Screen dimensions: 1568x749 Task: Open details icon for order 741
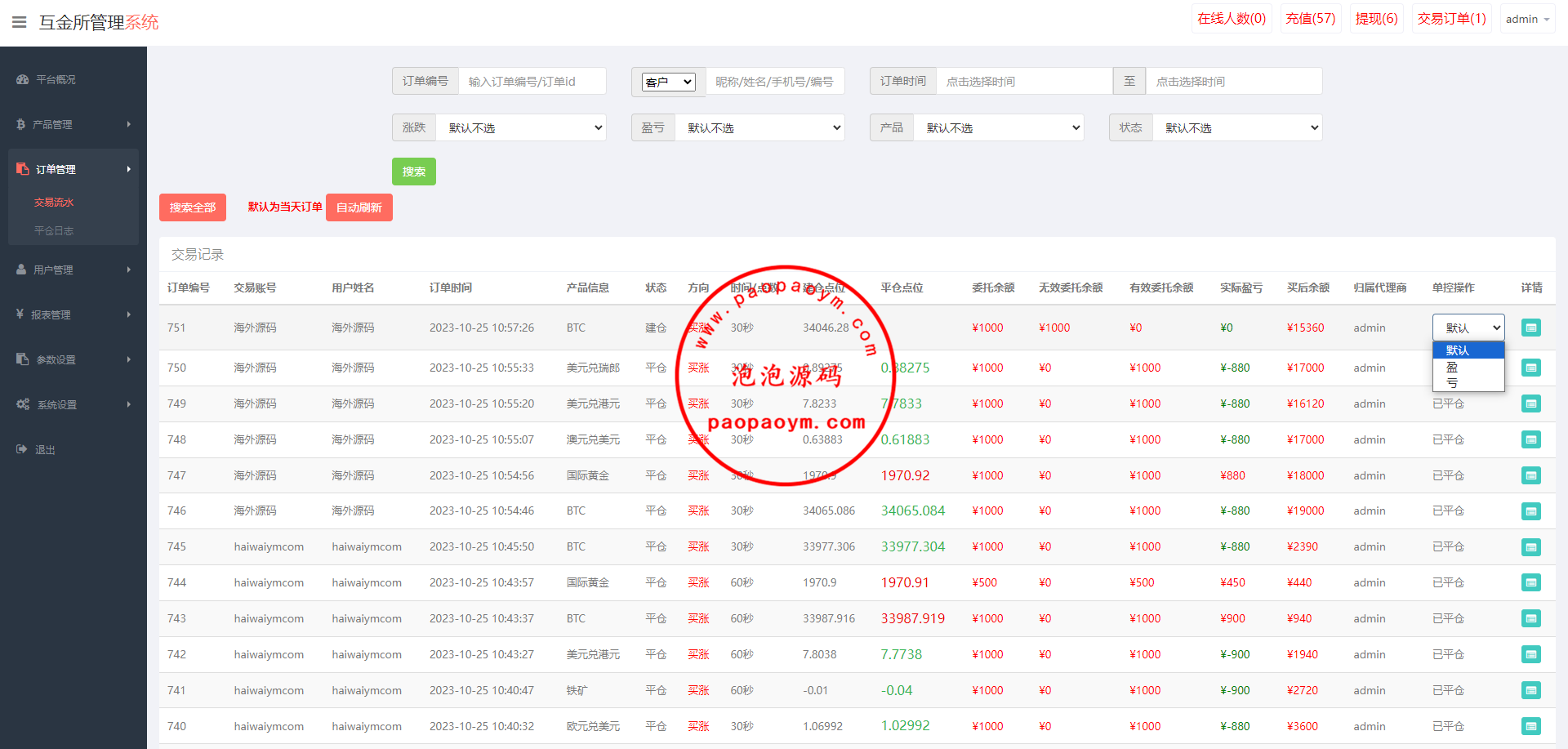(1531, 690)
